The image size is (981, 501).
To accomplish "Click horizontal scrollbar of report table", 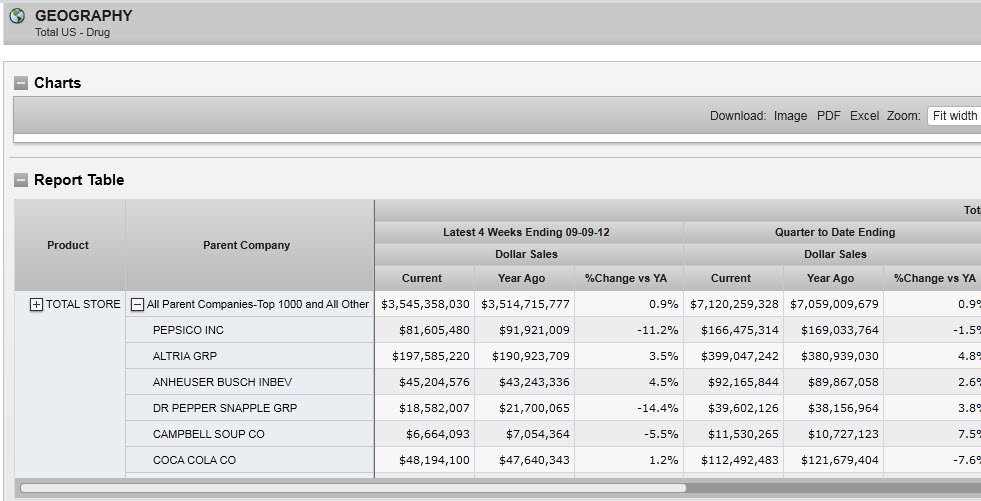I will coord(353,487).
